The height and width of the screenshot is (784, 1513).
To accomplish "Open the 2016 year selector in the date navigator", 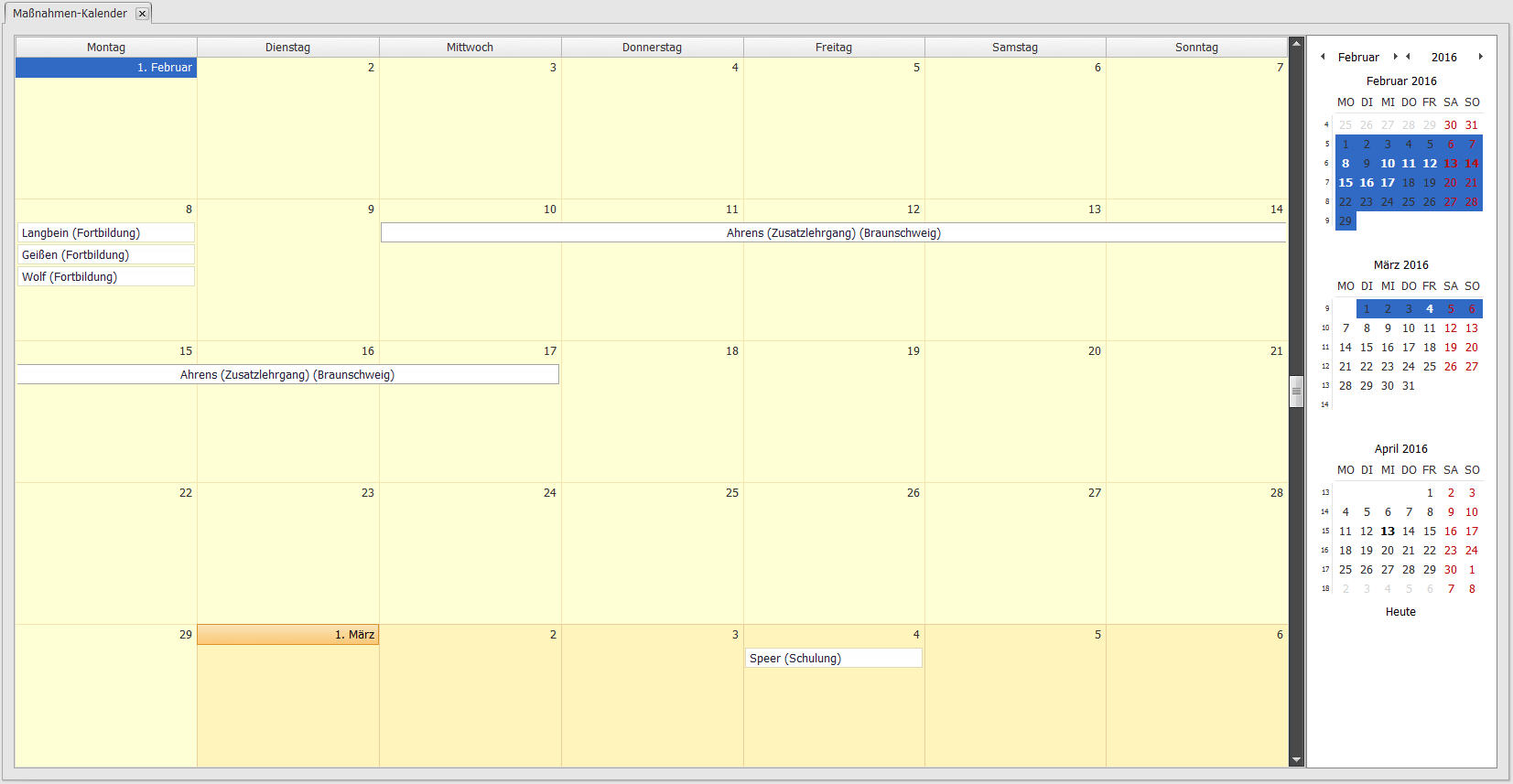I will pyautogui.click(x=1444, y=57).
